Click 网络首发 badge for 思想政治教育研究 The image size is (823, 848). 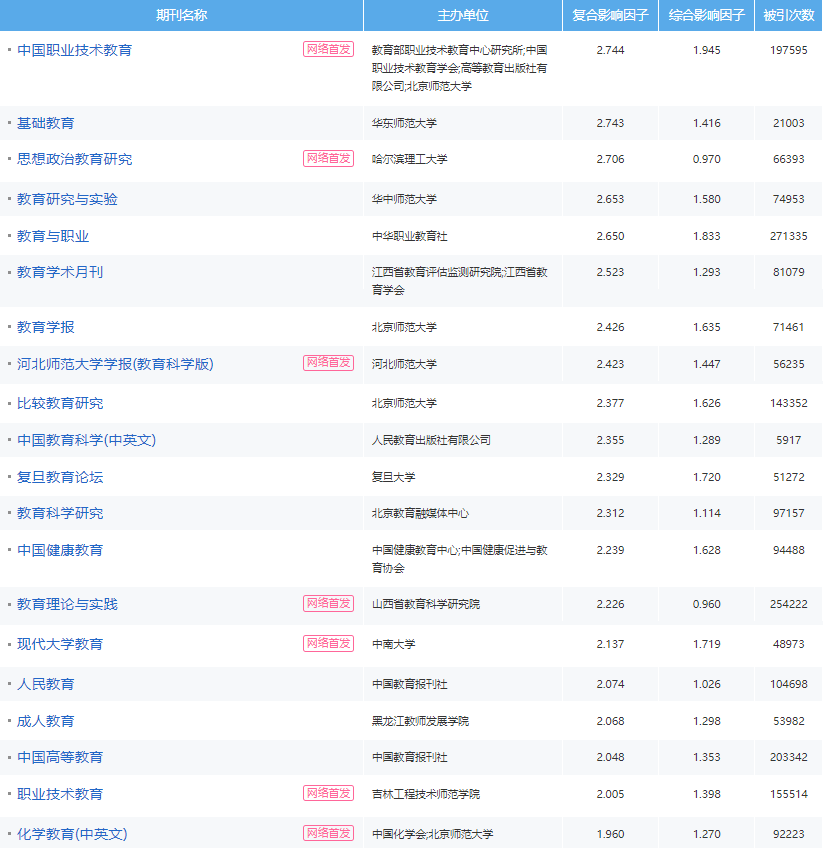[x=328, y=158]
